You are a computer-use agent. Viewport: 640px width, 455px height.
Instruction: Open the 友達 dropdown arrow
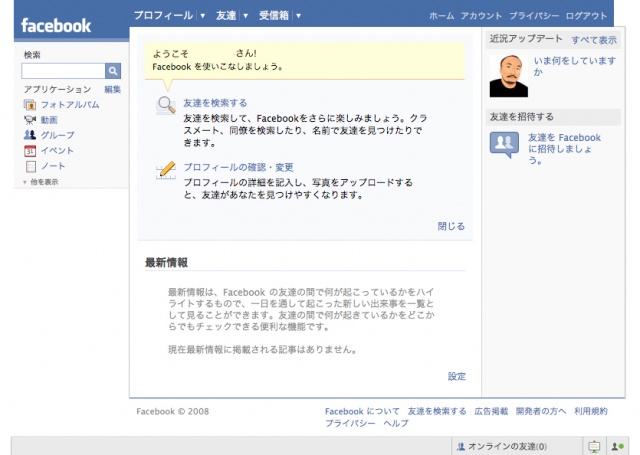coord(245,16)
